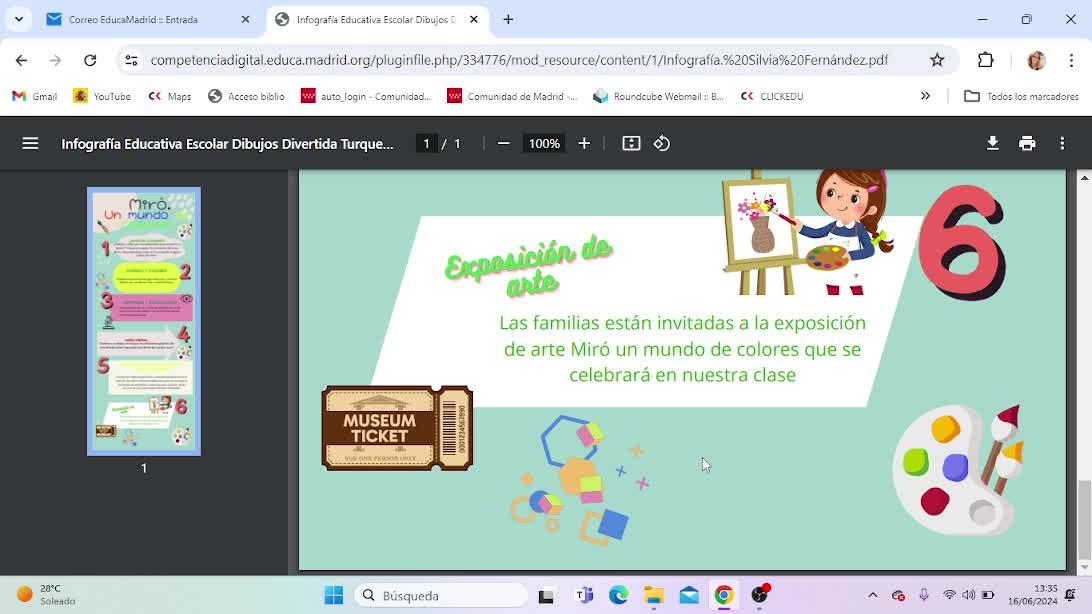Open the weather widget 28°C Soleado
Screen dimensions: 1092x614
click(47, 595)
